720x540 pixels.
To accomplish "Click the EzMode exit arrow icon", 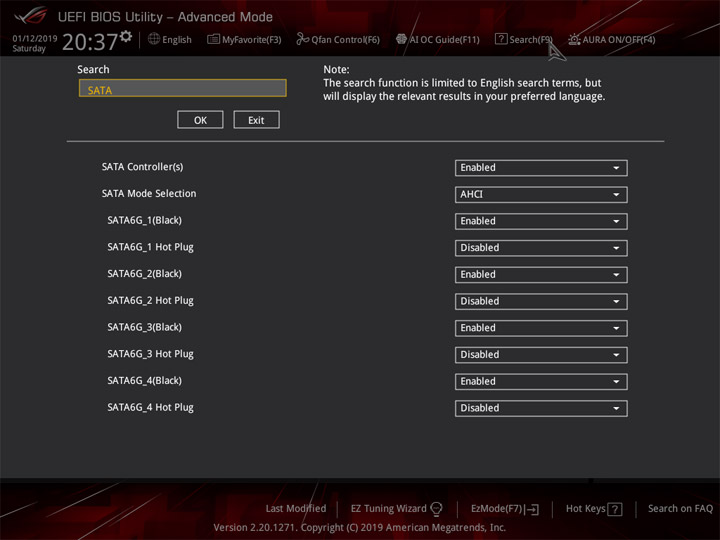I will tap(532, 509).
